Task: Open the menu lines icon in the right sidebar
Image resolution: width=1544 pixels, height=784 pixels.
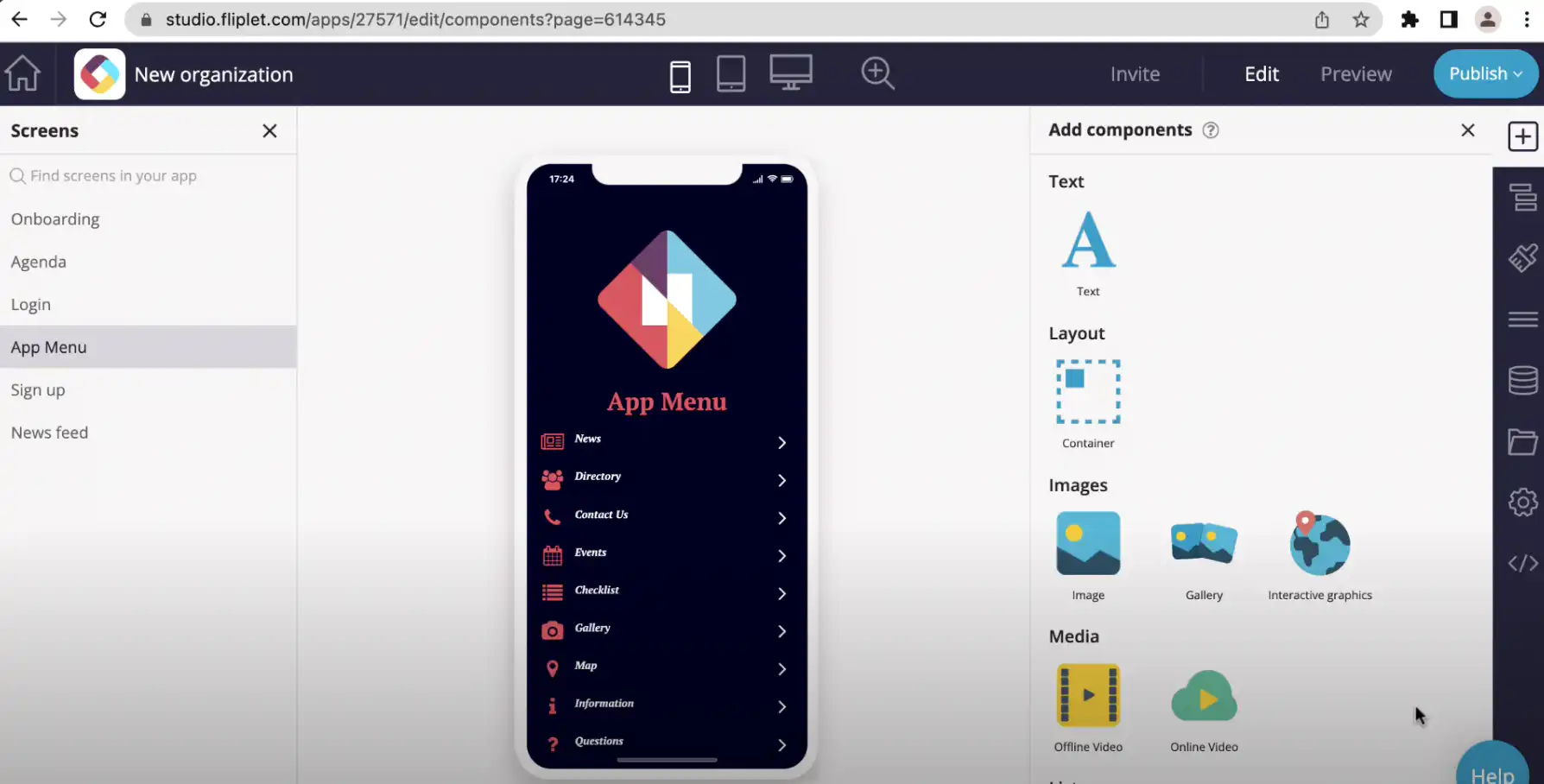Action: coord(1523,319)
